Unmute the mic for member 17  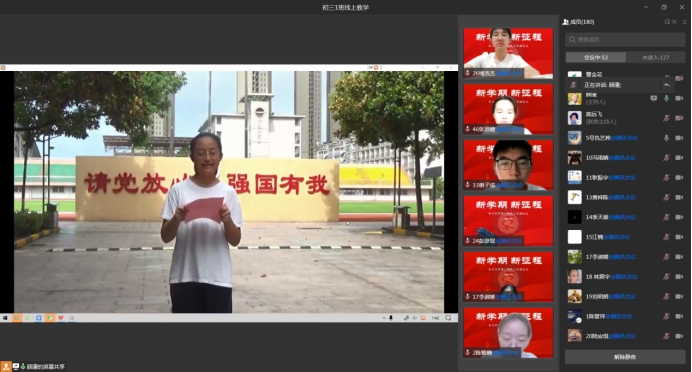[666, 257]
